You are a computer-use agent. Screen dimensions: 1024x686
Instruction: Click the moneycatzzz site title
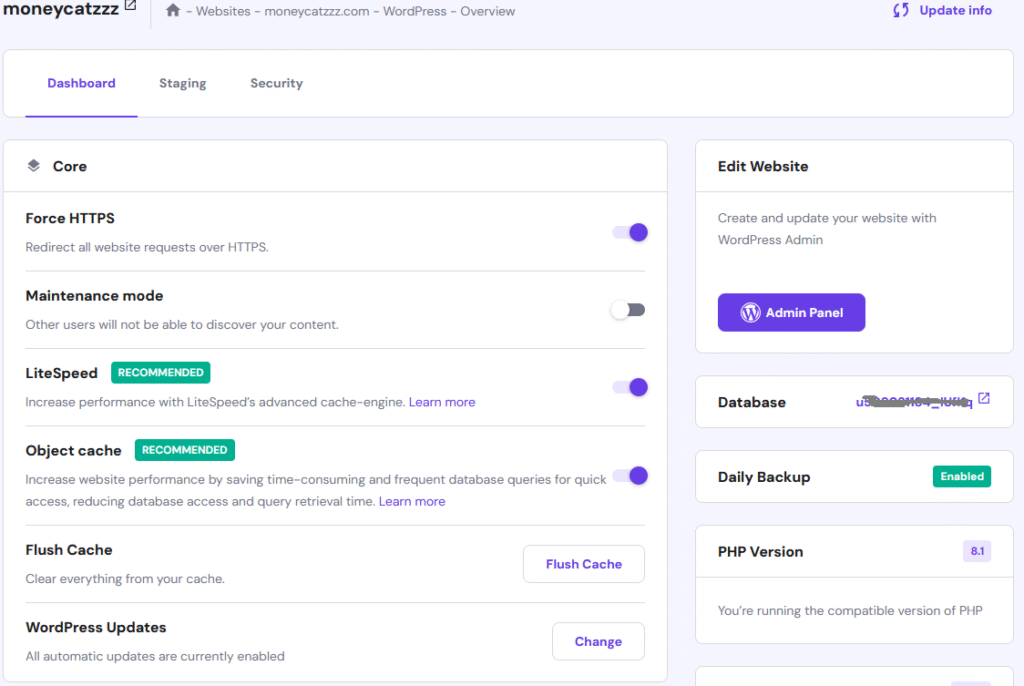pos(61,8)
